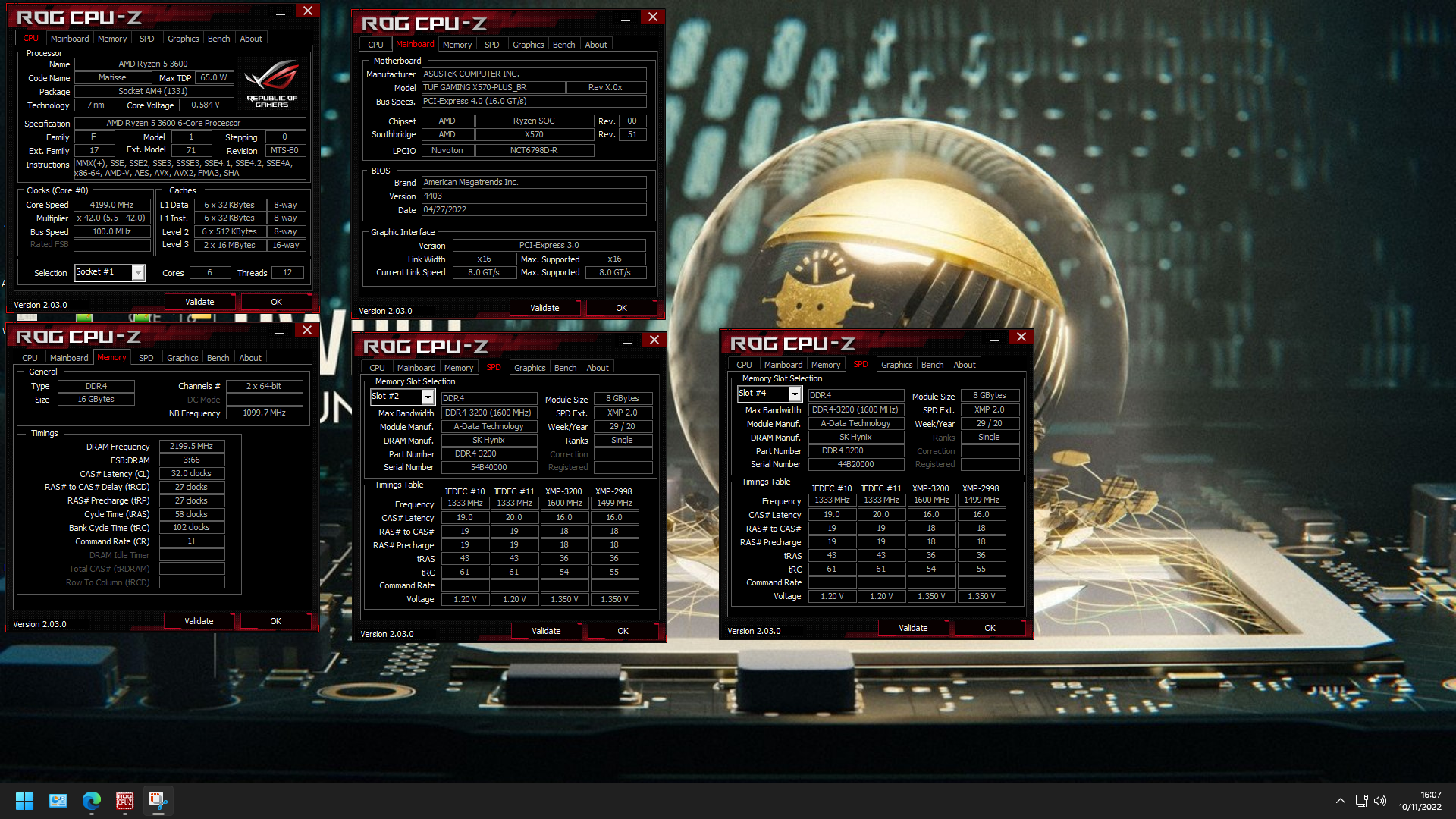Open the ROG CPU-Z taskbar icon

pyautogui.click(x=125, y=801)
